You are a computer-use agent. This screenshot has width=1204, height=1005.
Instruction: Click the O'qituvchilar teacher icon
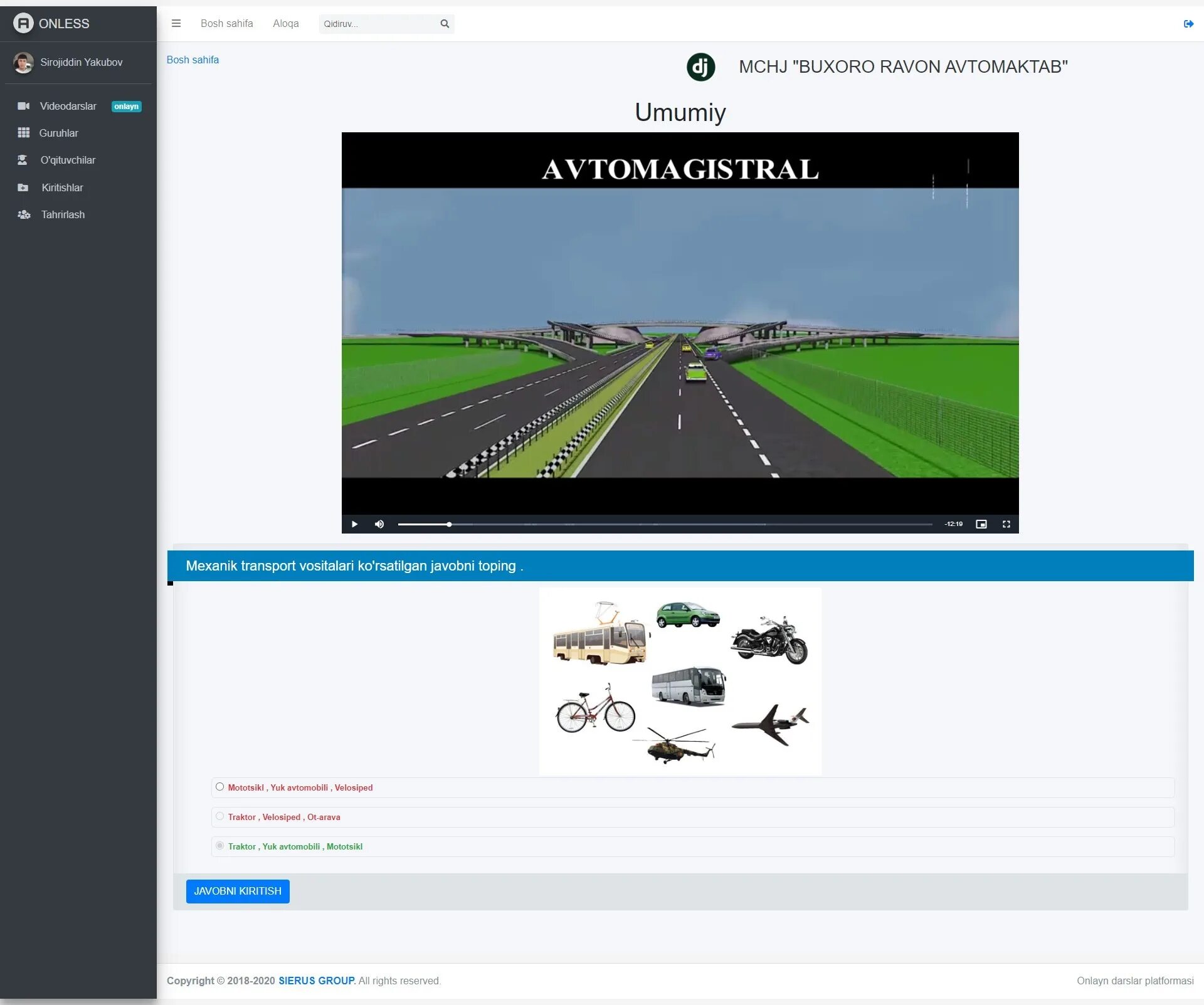point(23,160)
